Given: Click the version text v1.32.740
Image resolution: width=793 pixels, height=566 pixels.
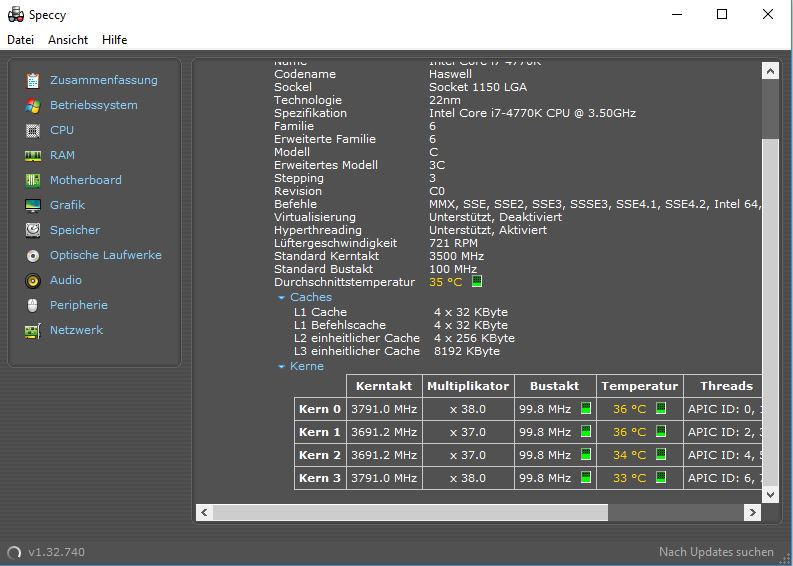Looking at the screenshot, I should click(x=57, y=552).
